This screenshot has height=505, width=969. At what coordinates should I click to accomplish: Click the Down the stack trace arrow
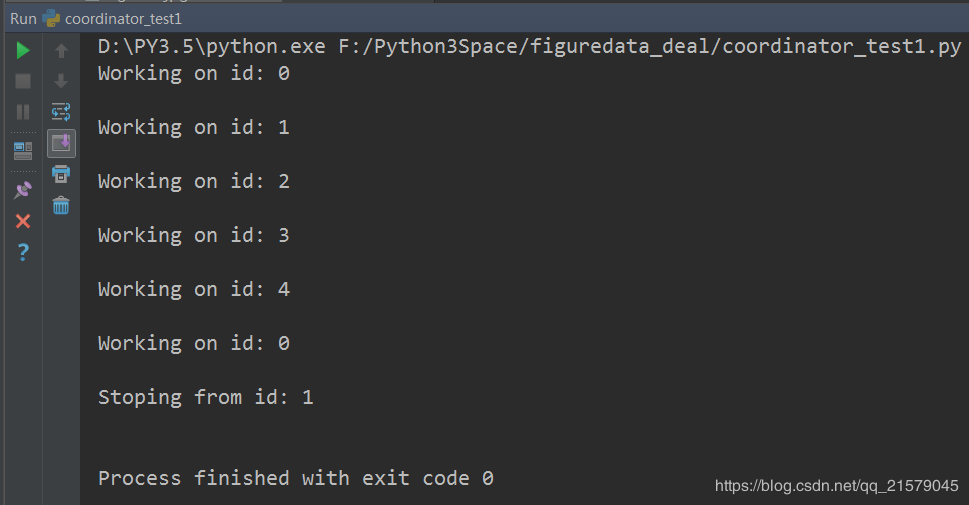61,81
